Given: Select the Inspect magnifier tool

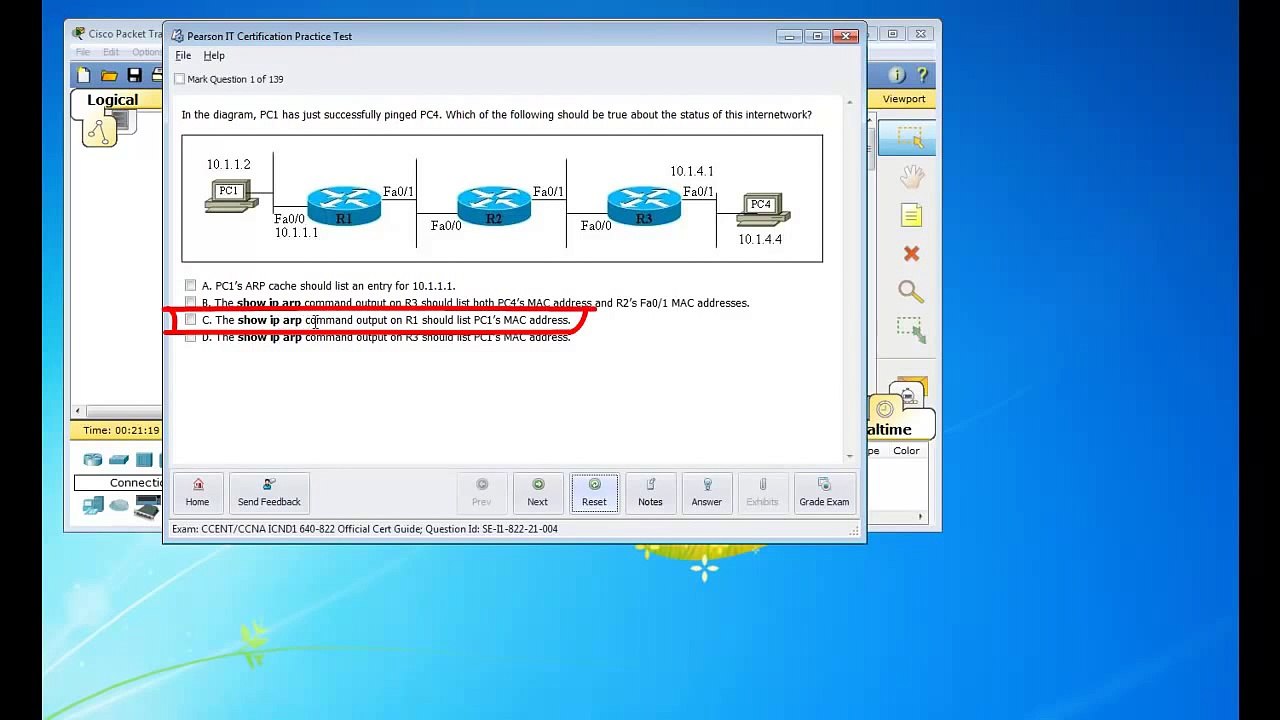Looking at the screenshot, I should (x=910, y=291).
